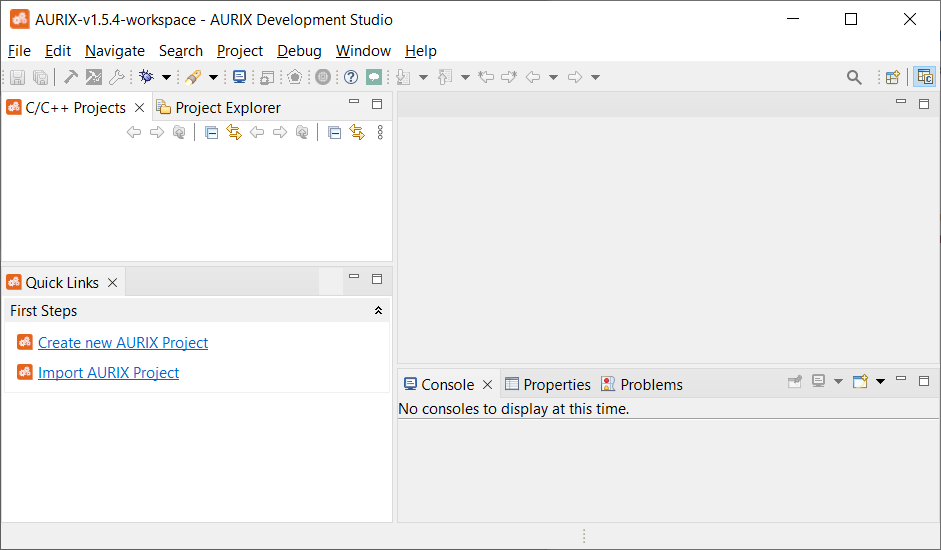Go to last edit location icon
This screenshot has width=941, height=550.
tap(486, 77)
